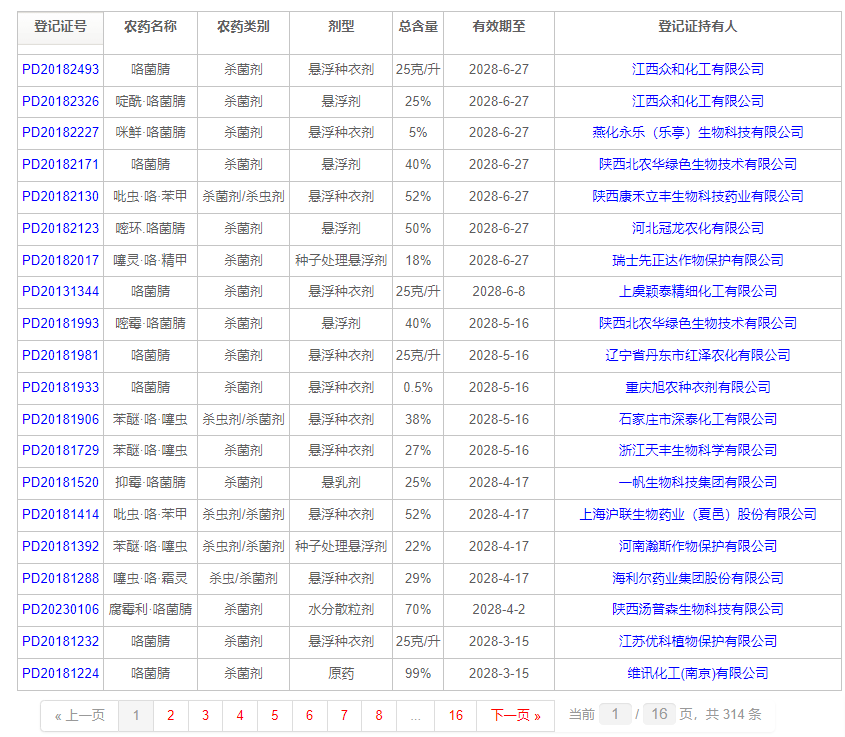View details for PD20182171
This screenshot has width=845, height=737.
tap(60, 164)
